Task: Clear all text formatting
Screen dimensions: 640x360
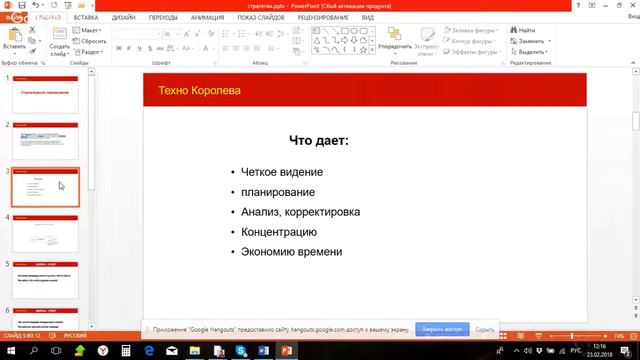Action: tap(211, 34)
